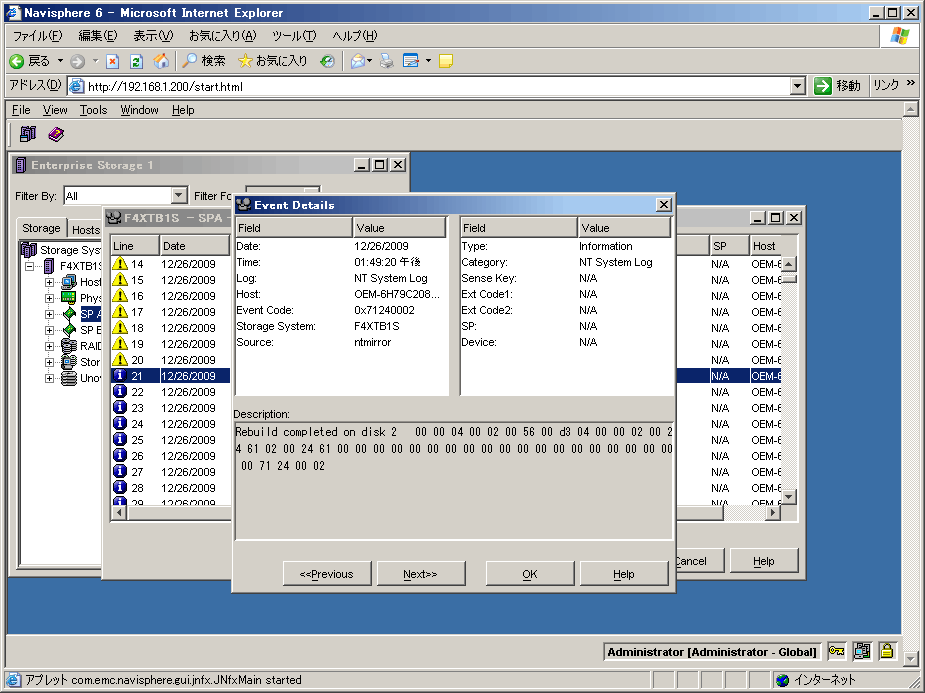Expand the F4XTB1S storage system node
Screen dimensions: 925x693
pos(30,266)
